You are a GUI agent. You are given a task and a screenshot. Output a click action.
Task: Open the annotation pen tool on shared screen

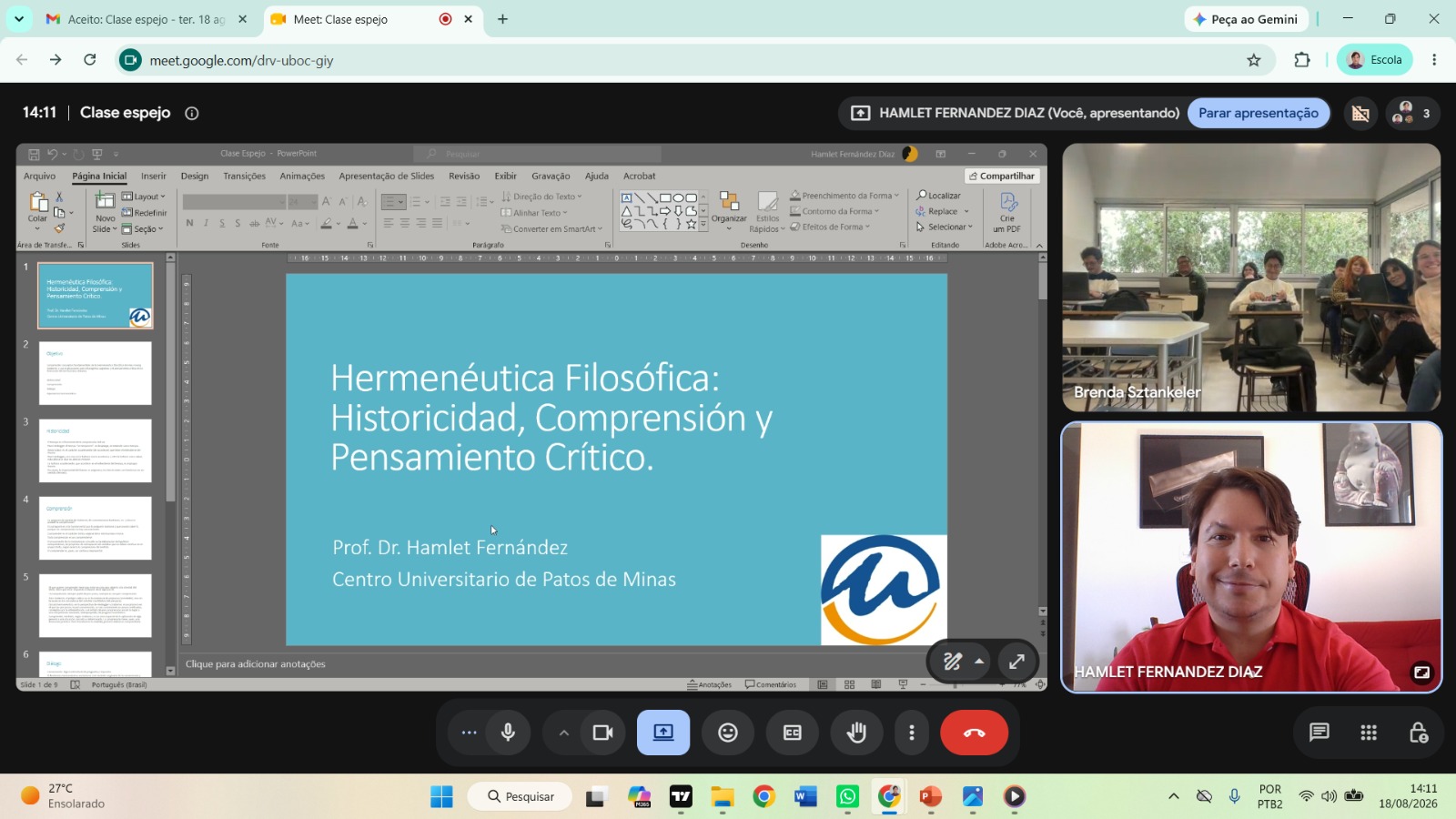[x=952, y=662]
